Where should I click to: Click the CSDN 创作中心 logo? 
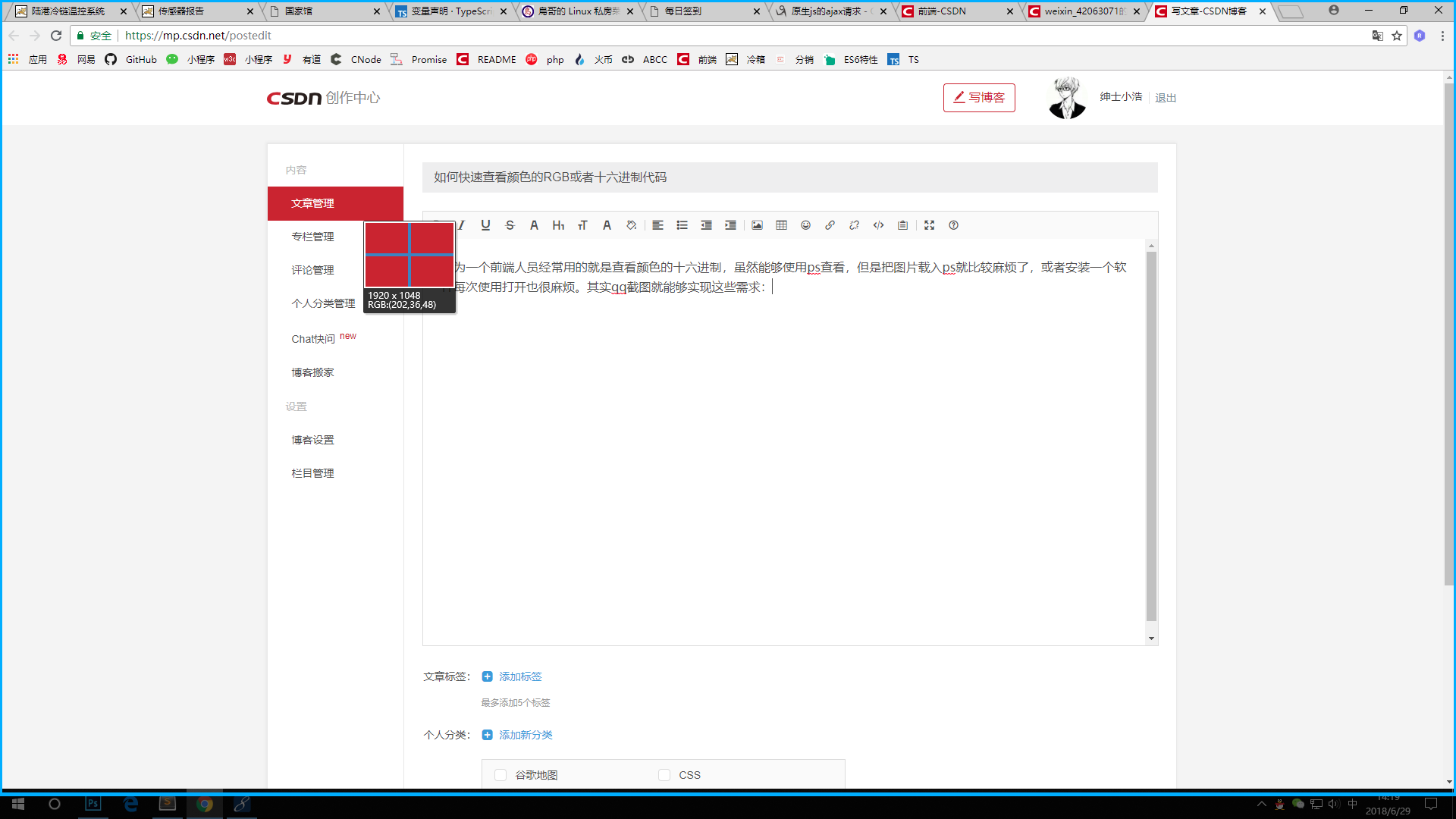(324, 98)
